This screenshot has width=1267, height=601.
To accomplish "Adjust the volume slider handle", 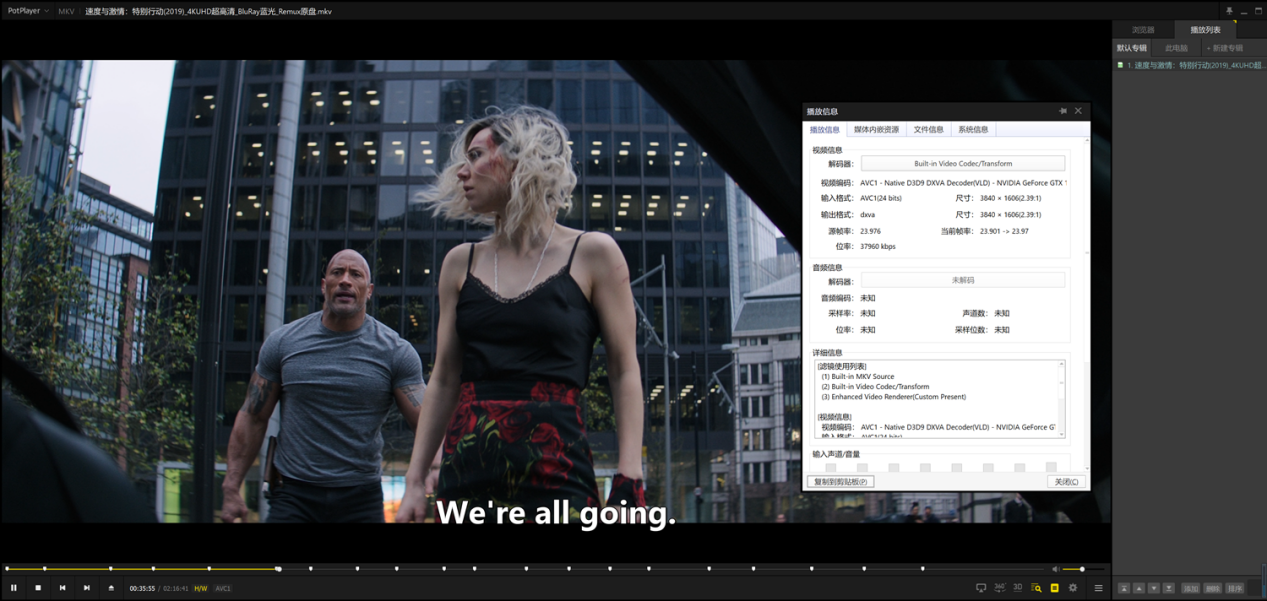I will click(x=1082, y=569).
